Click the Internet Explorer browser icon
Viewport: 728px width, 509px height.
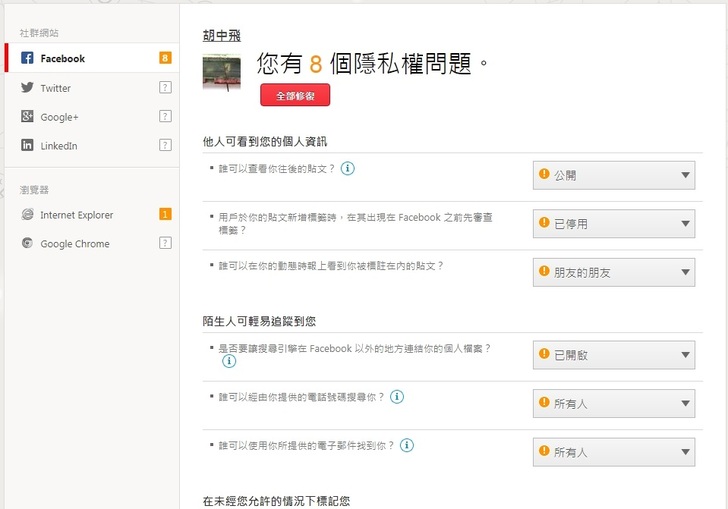click(28, 215)
